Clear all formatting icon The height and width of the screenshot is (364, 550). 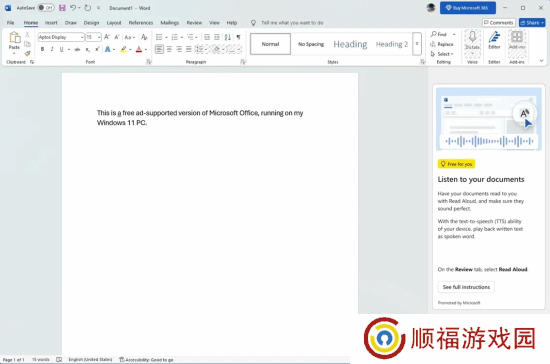(x=144, y=37)
